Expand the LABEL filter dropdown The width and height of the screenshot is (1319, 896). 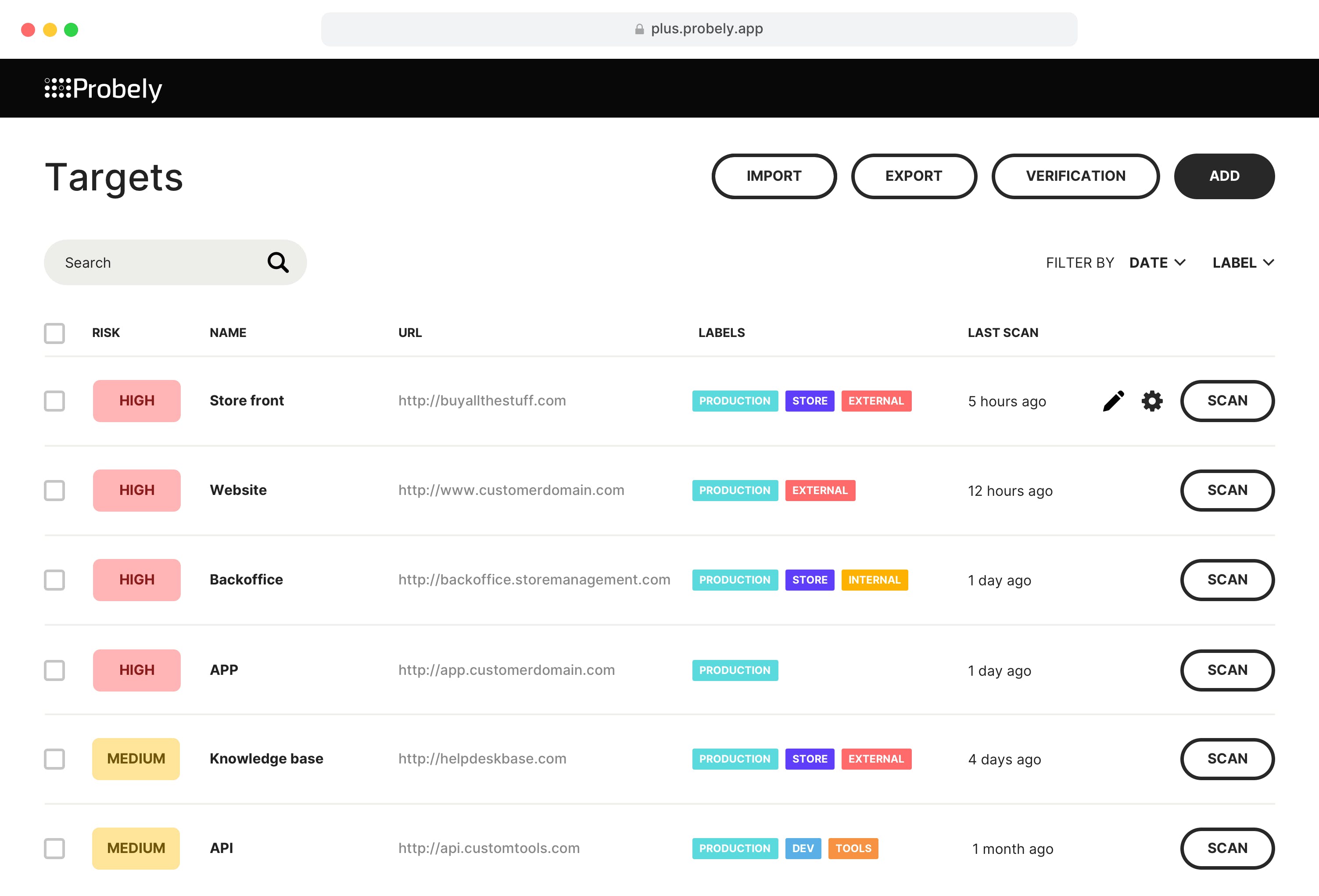pos(1243,263)
